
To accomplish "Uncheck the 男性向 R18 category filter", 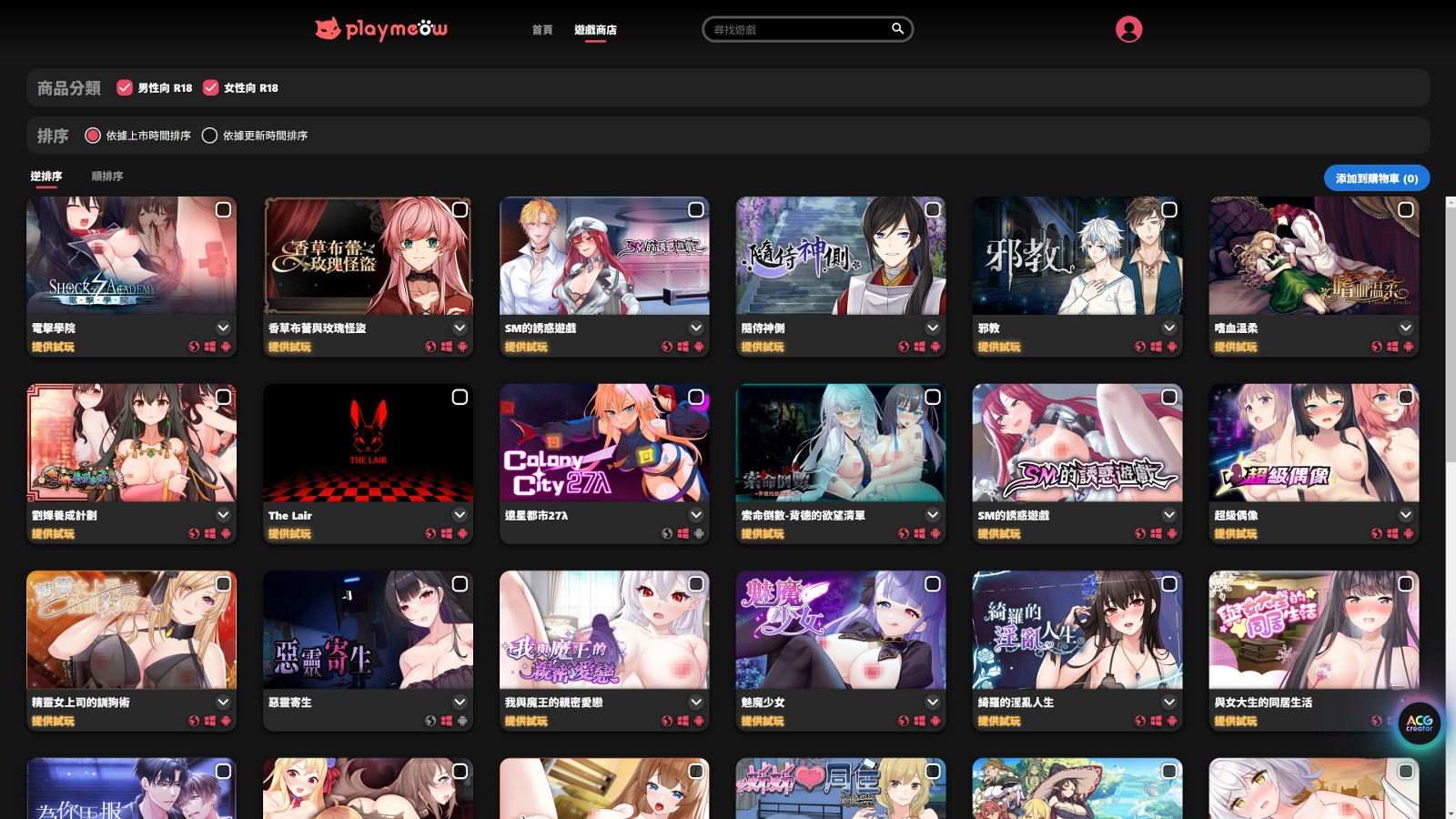I will tap(125, 87).
